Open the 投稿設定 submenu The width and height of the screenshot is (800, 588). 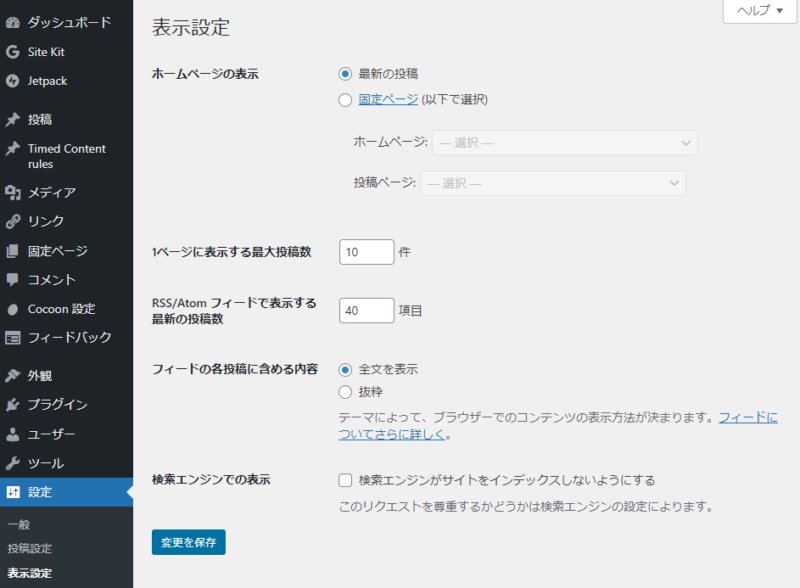pyautogui.click(x=30, y=549)
